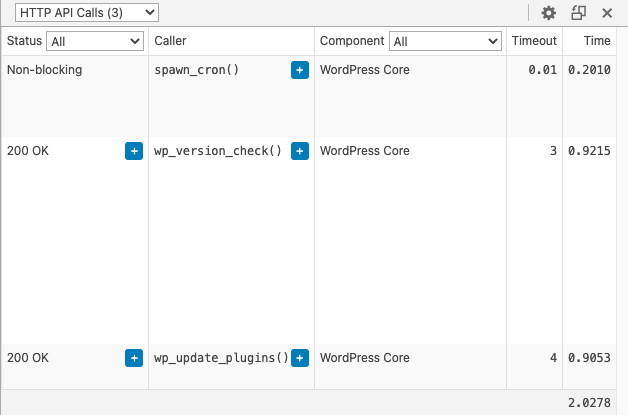The width and height of the screenshot is (628, 415).
Task: Click the Non-blocking status cell
Action: [x=44, y=71]
